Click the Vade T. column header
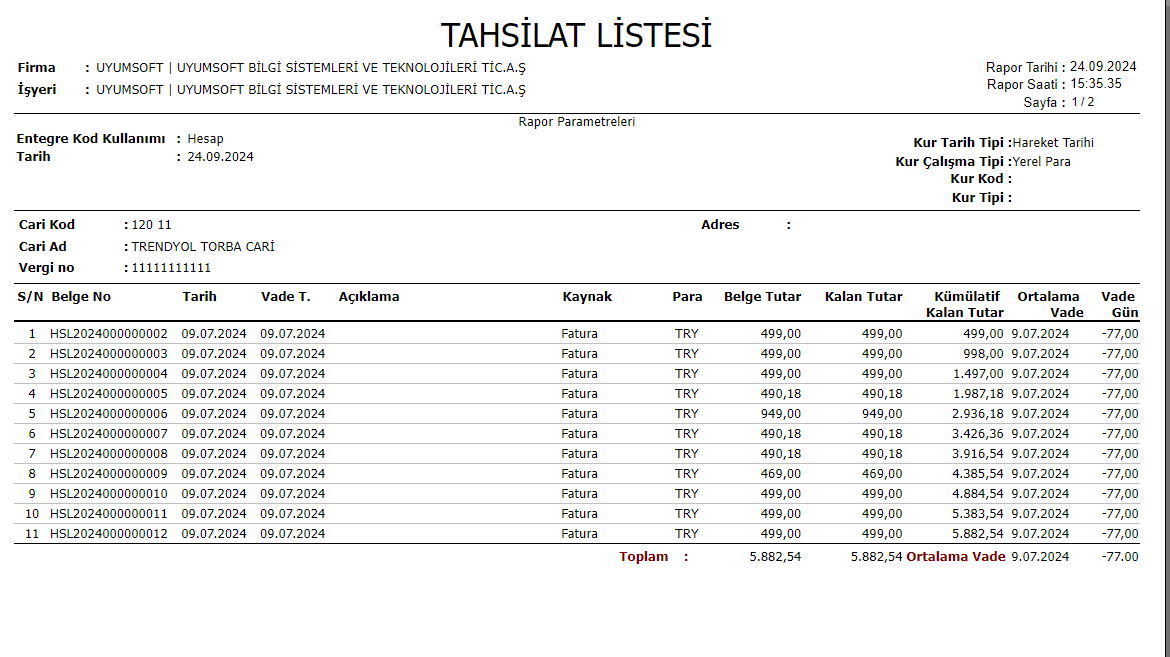Image resolution: width=1170 pixels, height=657 pixels. click(285, 296)
